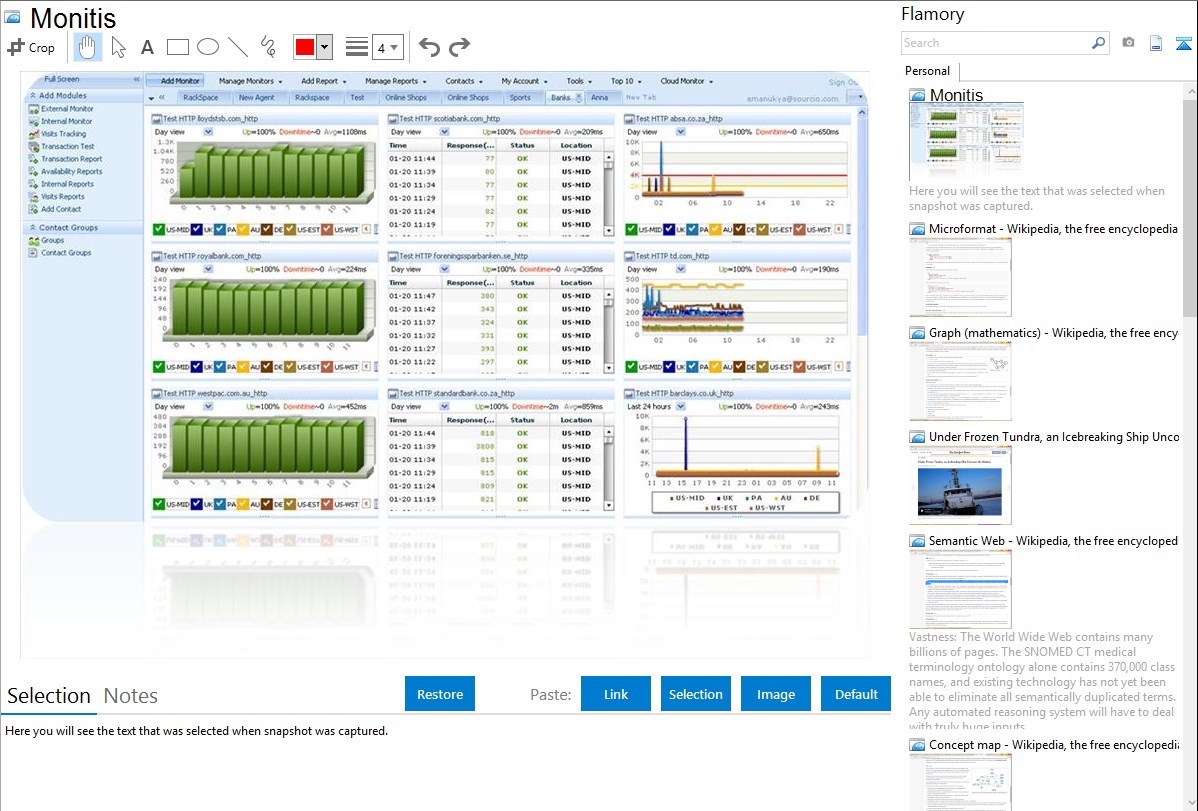Open Manage Monitors menu in screenshot

coord(250,81)
